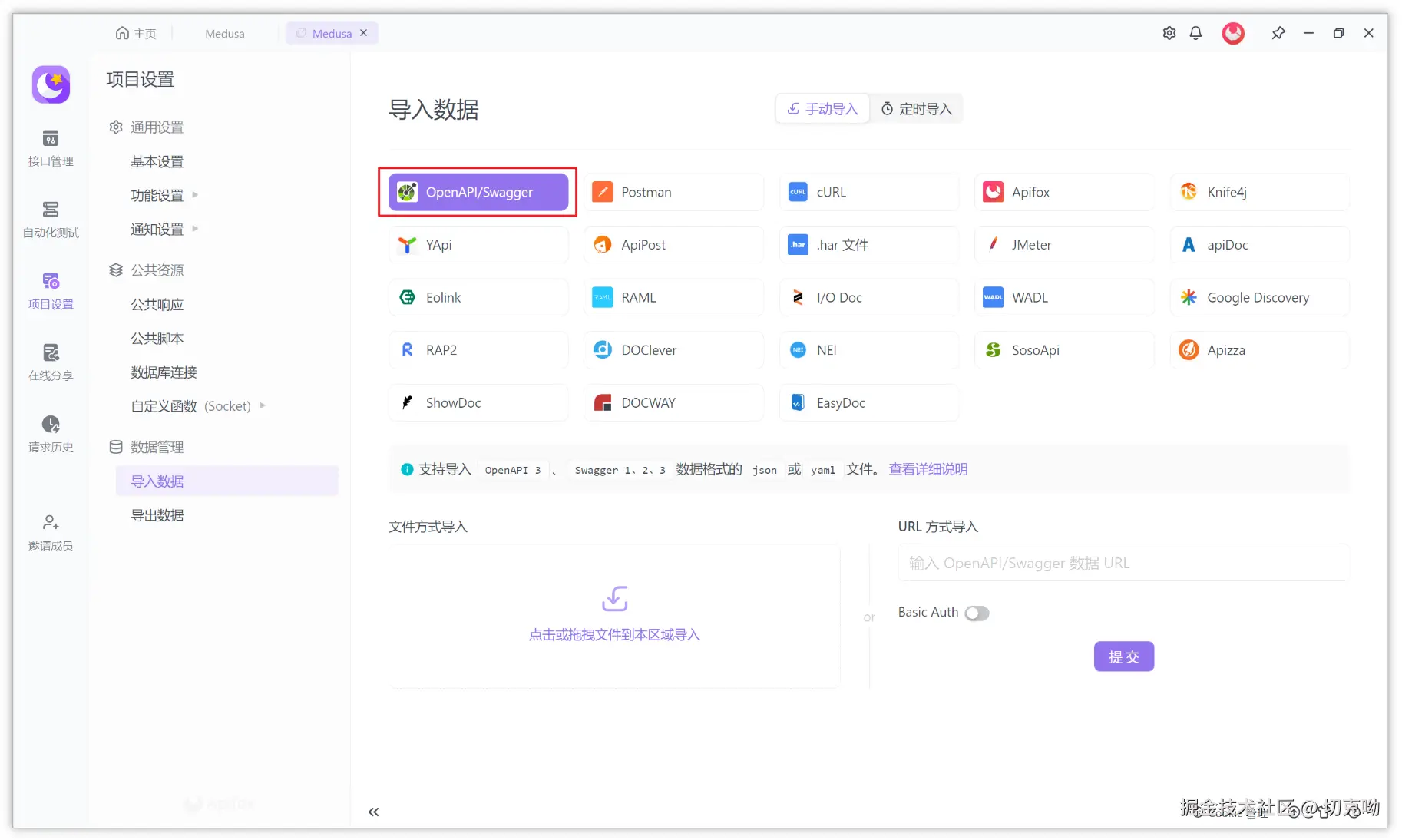Toggle the Basic Auth switch
Viewport: 1402px width, 840px height.
tap(977, 613)
